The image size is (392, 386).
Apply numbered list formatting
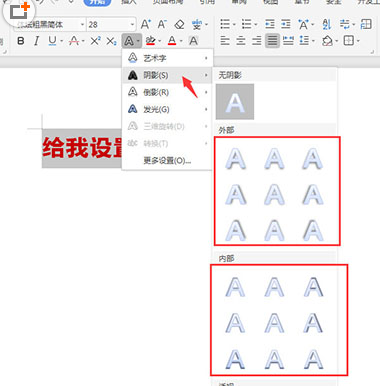coord(246,24)
